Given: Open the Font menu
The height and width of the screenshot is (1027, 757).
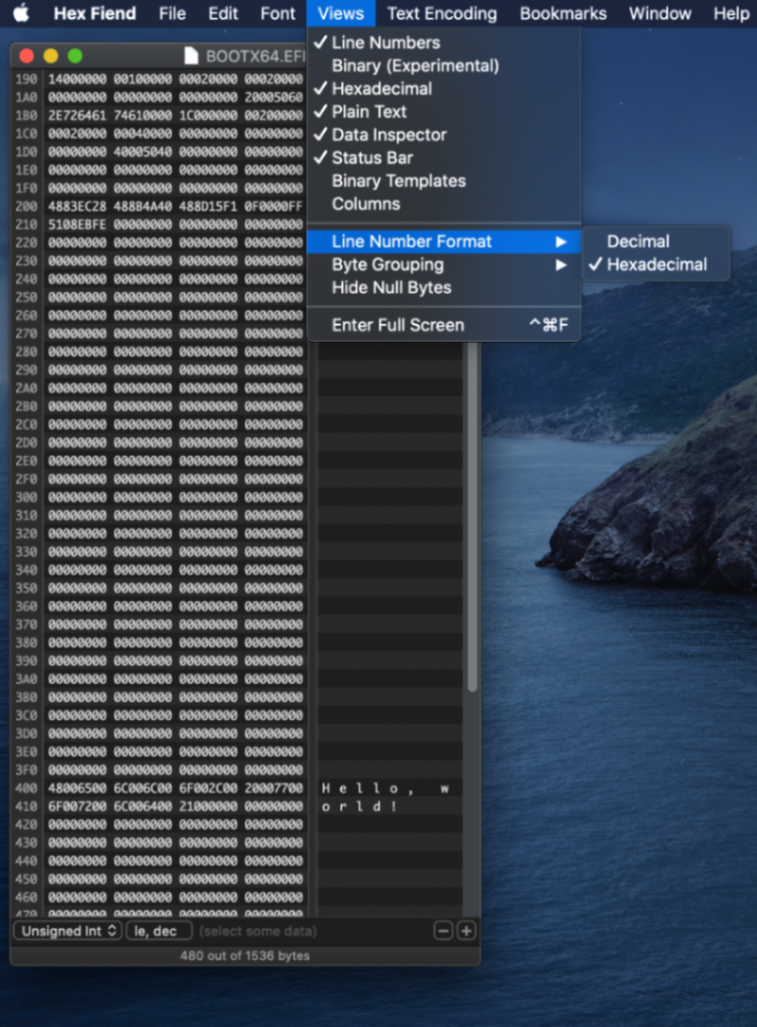Looking at the screenshot, I should pyautogui.click(x=278, y=13).
